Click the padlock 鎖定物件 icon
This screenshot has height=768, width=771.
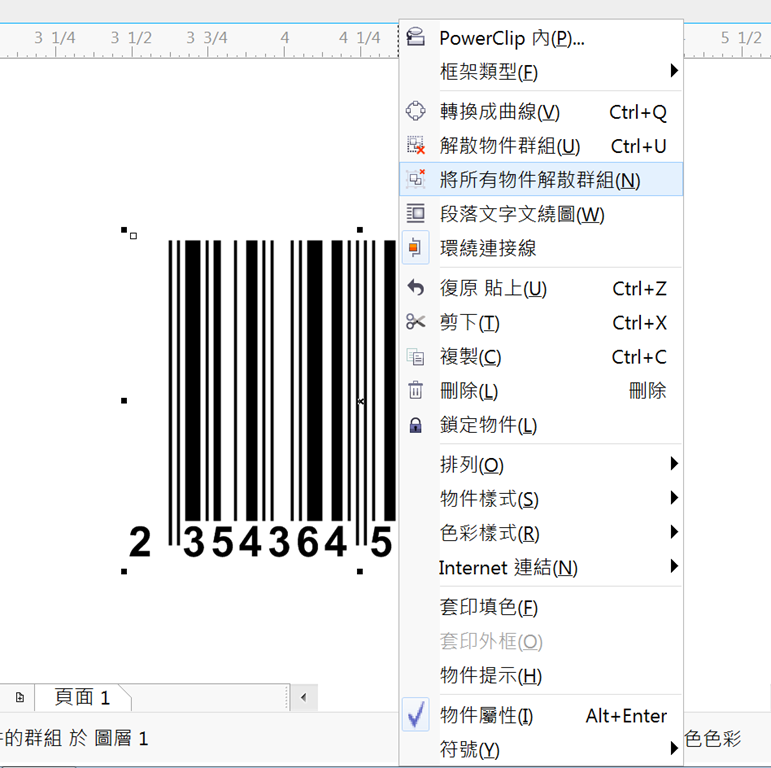click(x=415, y=425)
